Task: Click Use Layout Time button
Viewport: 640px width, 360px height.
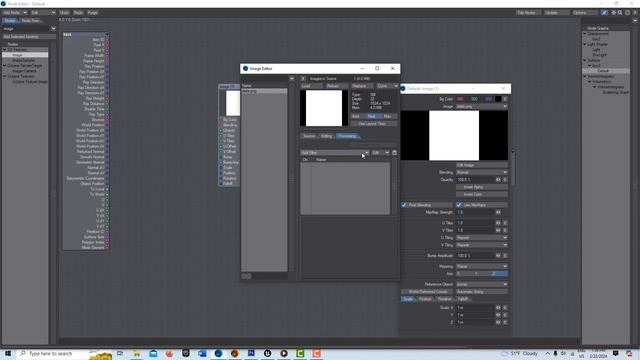Action: pos(374,124)
